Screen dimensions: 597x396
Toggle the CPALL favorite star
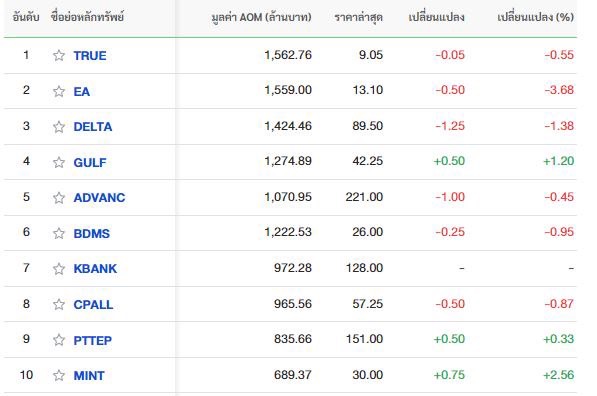[x=59, y=305]
